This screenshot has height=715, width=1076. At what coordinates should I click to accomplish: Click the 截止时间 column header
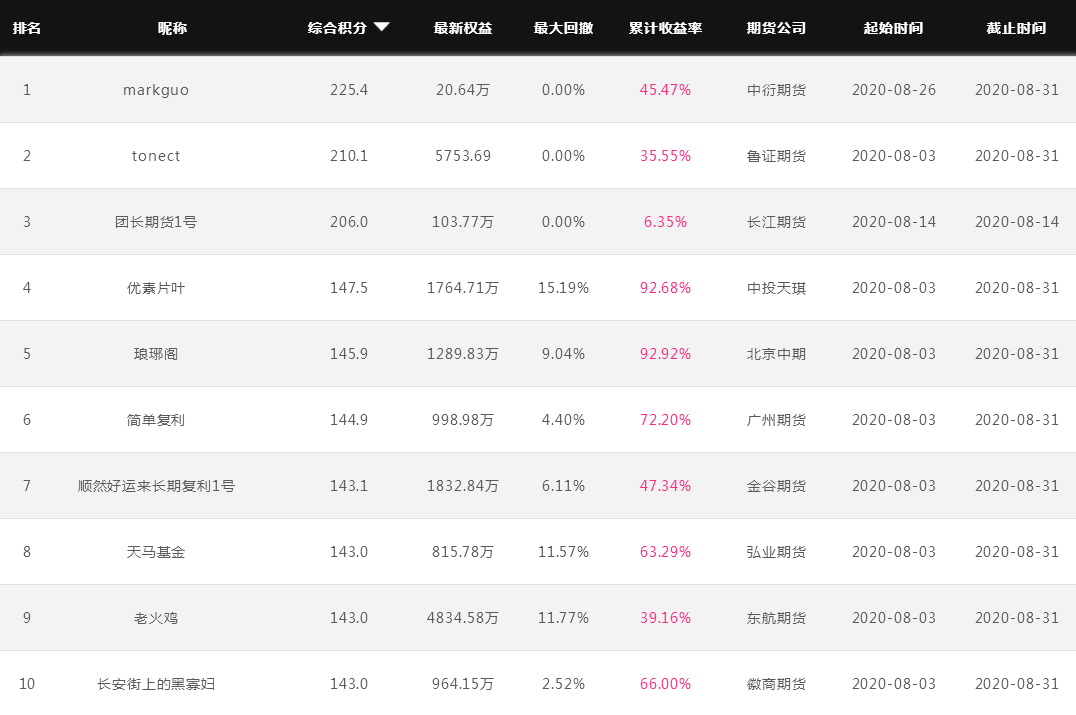pos(1016,28)
